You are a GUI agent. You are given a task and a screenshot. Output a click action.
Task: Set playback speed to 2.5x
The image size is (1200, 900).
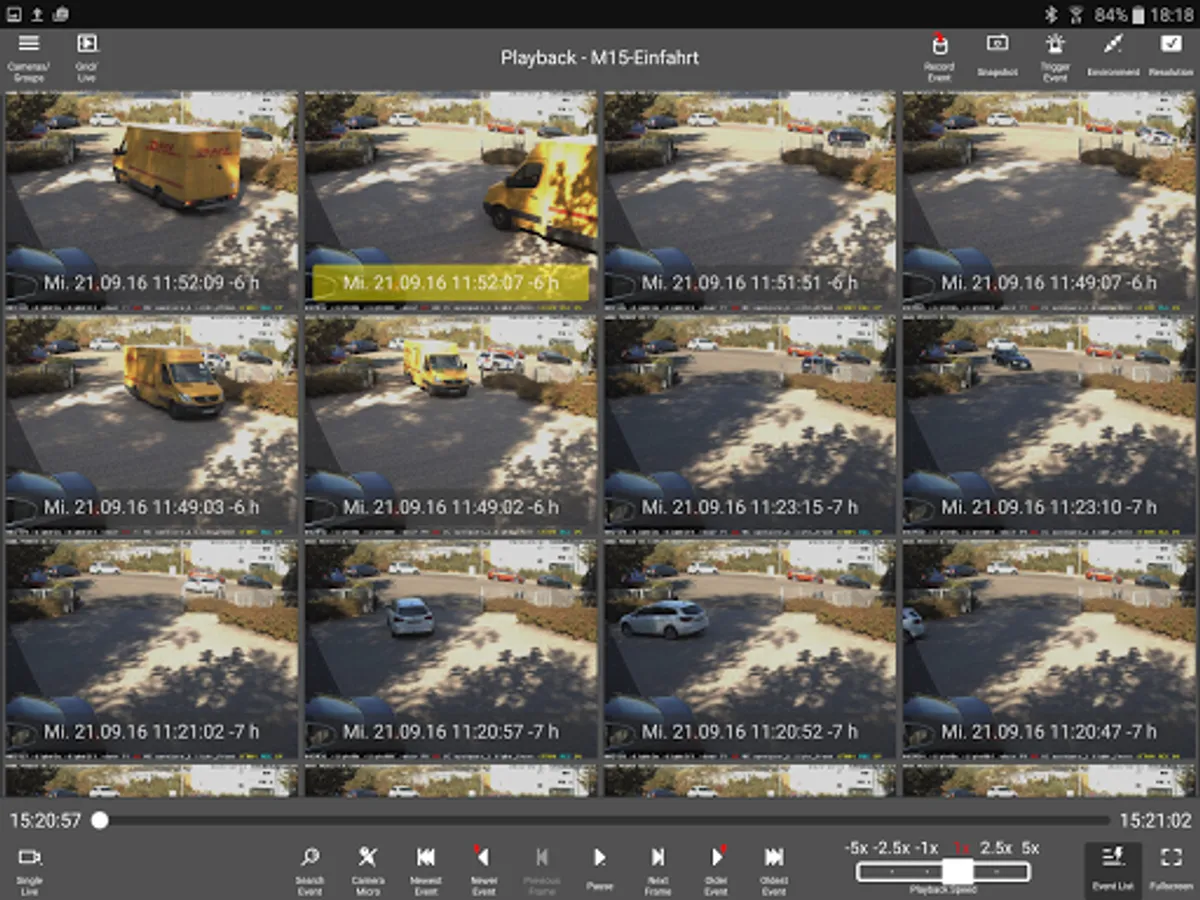click(x=995, y=848)
